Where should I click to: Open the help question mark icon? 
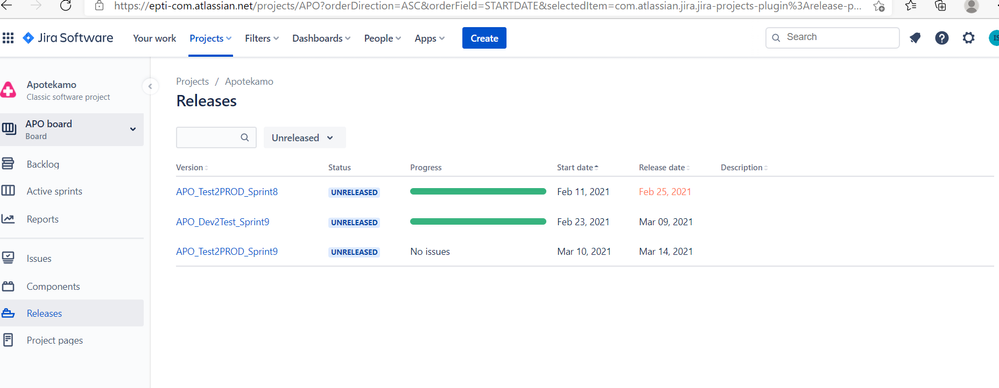[x=942, y=38]
